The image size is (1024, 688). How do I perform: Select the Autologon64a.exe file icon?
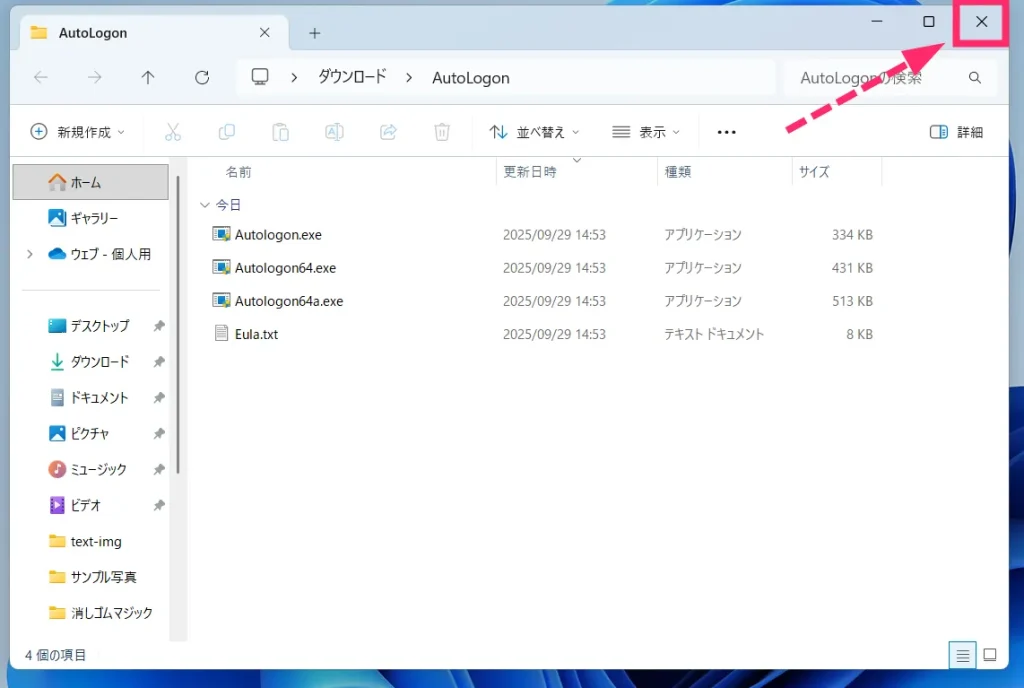pos(221,300)
